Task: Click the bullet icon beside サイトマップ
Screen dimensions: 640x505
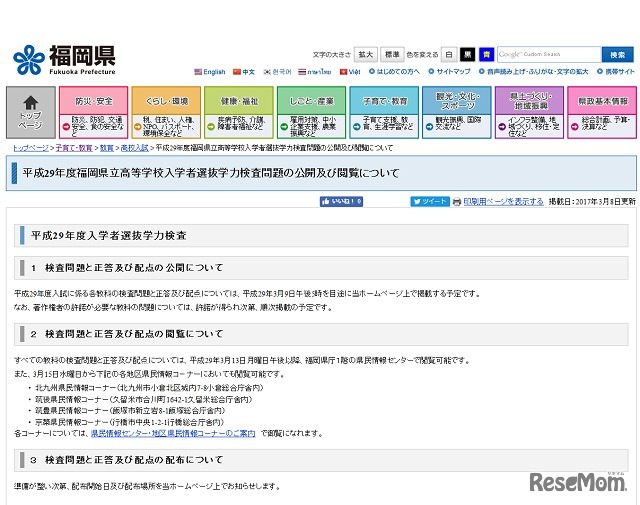Action: pos(431,71)
